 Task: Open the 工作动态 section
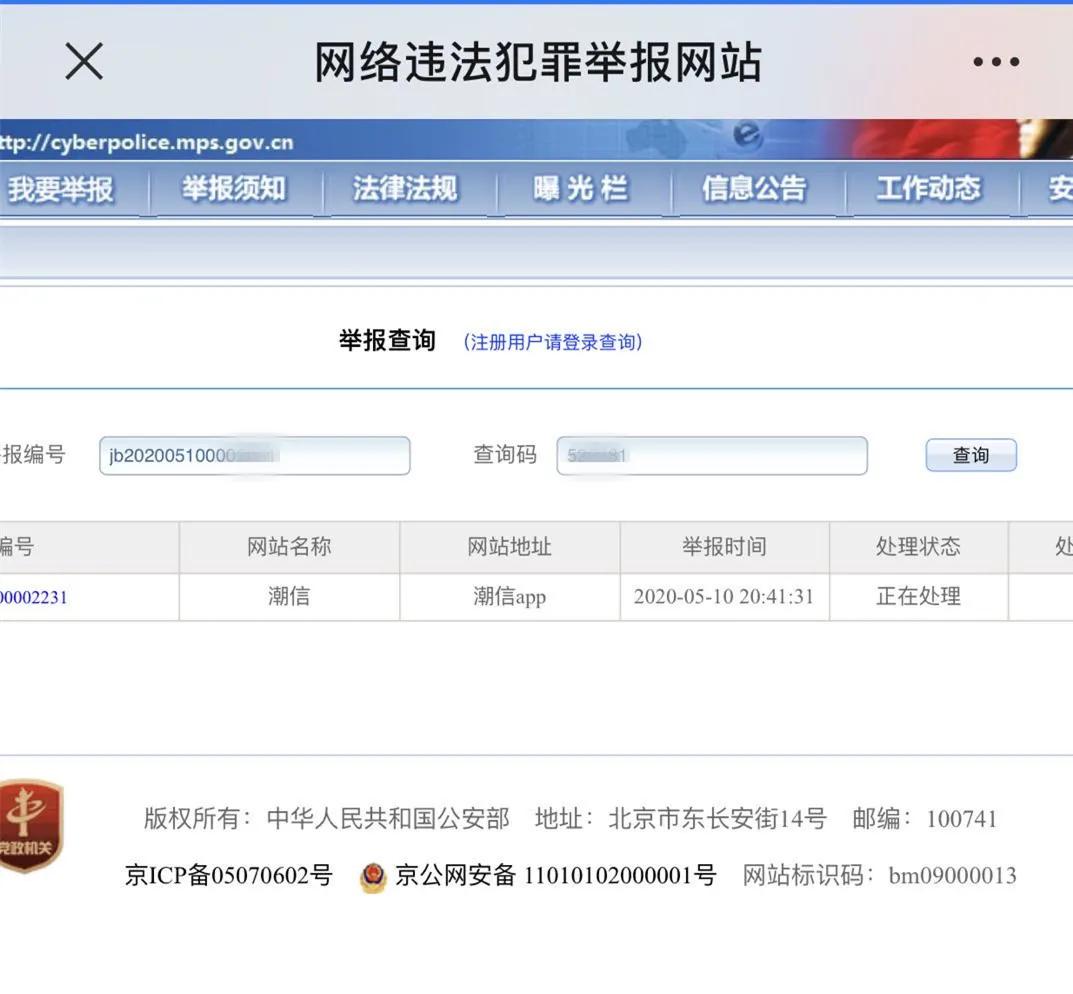[928, 190]
